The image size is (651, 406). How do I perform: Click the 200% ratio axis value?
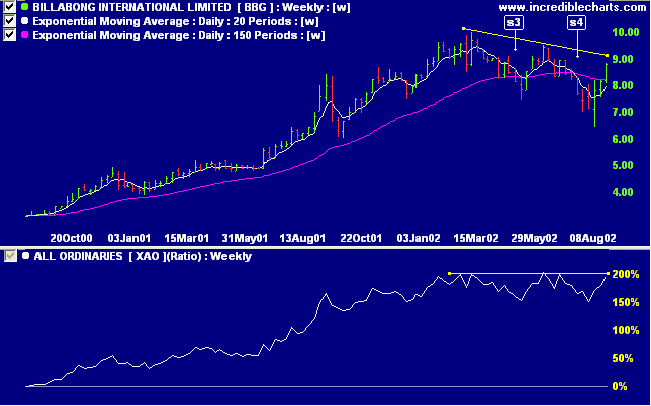point(626,274)
